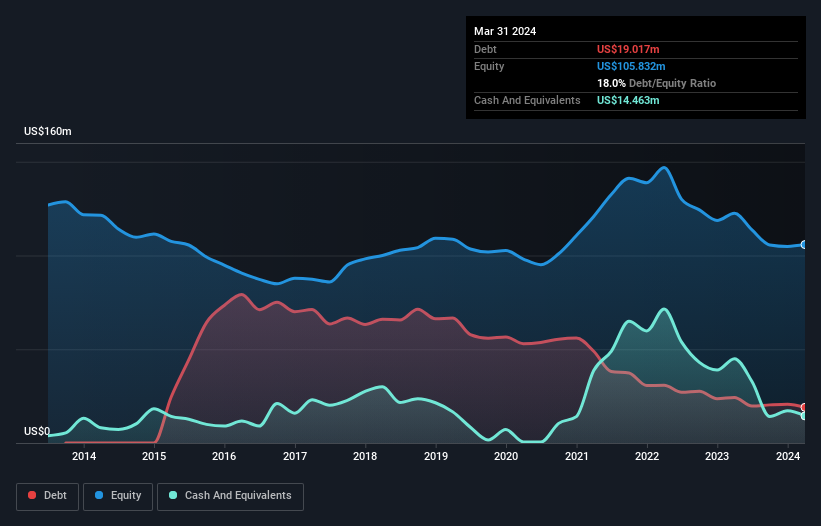Image resolution: width=821 pixels, height=526 pixels.
Task: Click the 2016 x-axis label
Action: (x=224, y=456)
